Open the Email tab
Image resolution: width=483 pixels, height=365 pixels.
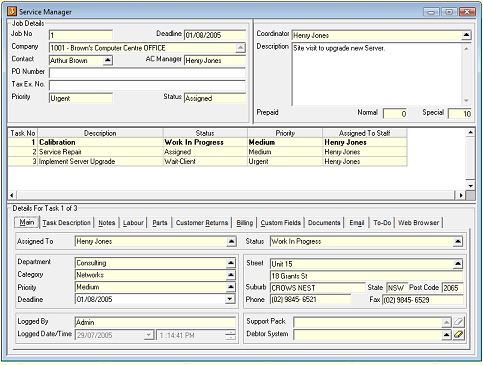[356, 223]
